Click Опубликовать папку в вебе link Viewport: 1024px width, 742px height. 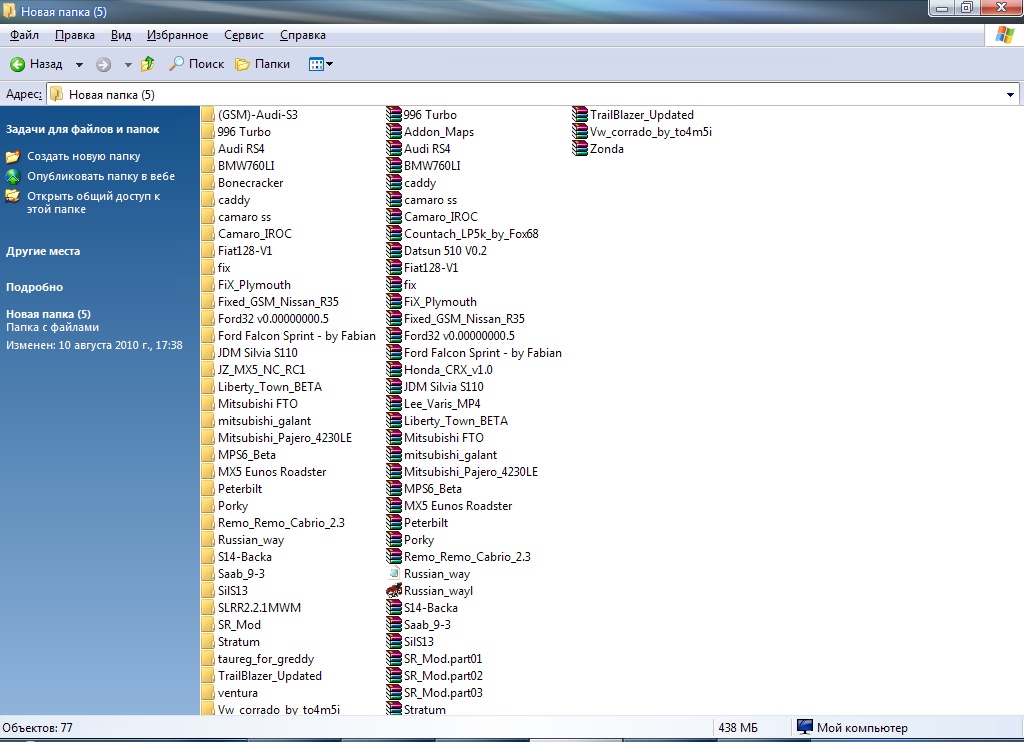click(101, 176)
